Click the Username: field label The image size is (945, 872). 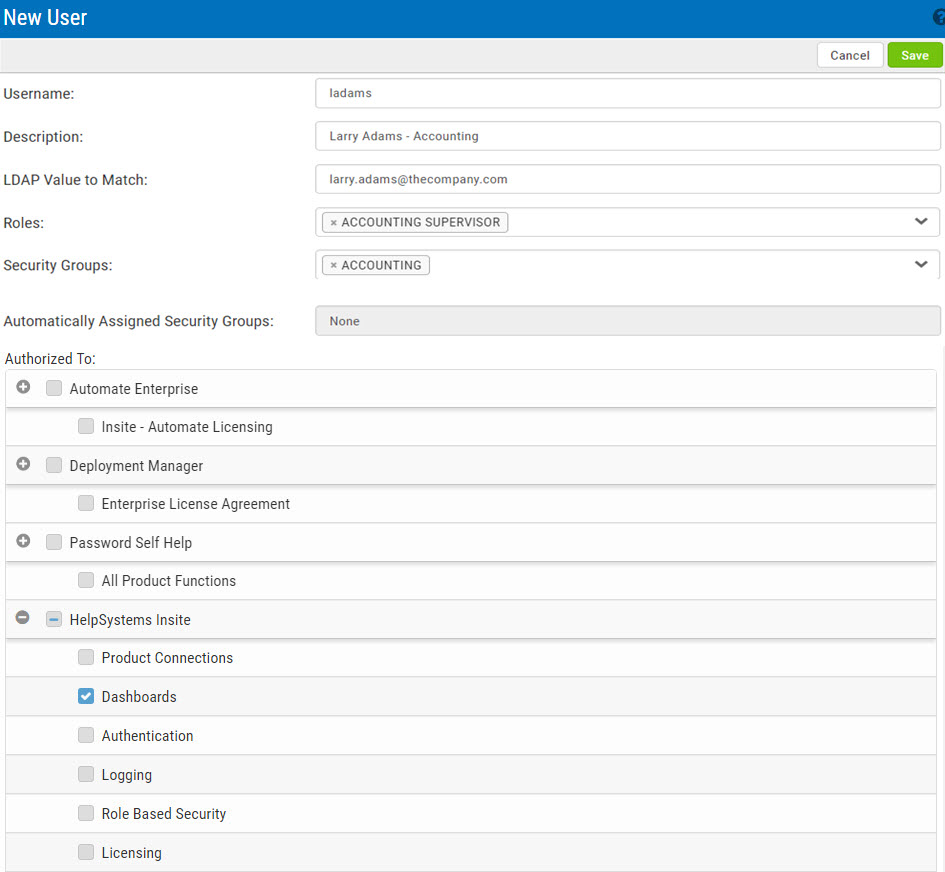click(x=39, y=94)
